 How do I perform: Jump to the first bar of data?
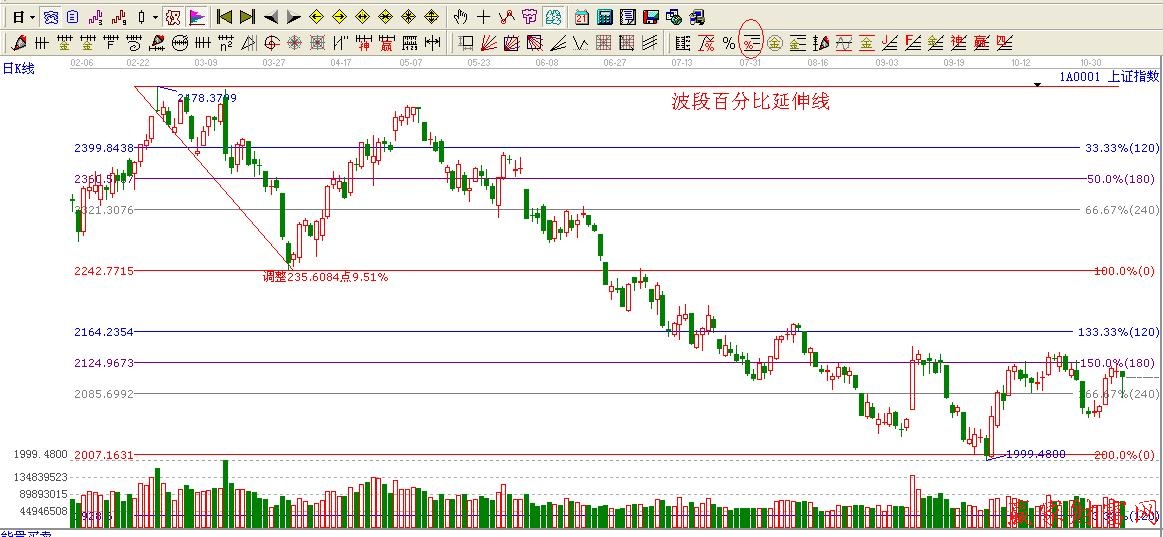click(x=225, y=17)
